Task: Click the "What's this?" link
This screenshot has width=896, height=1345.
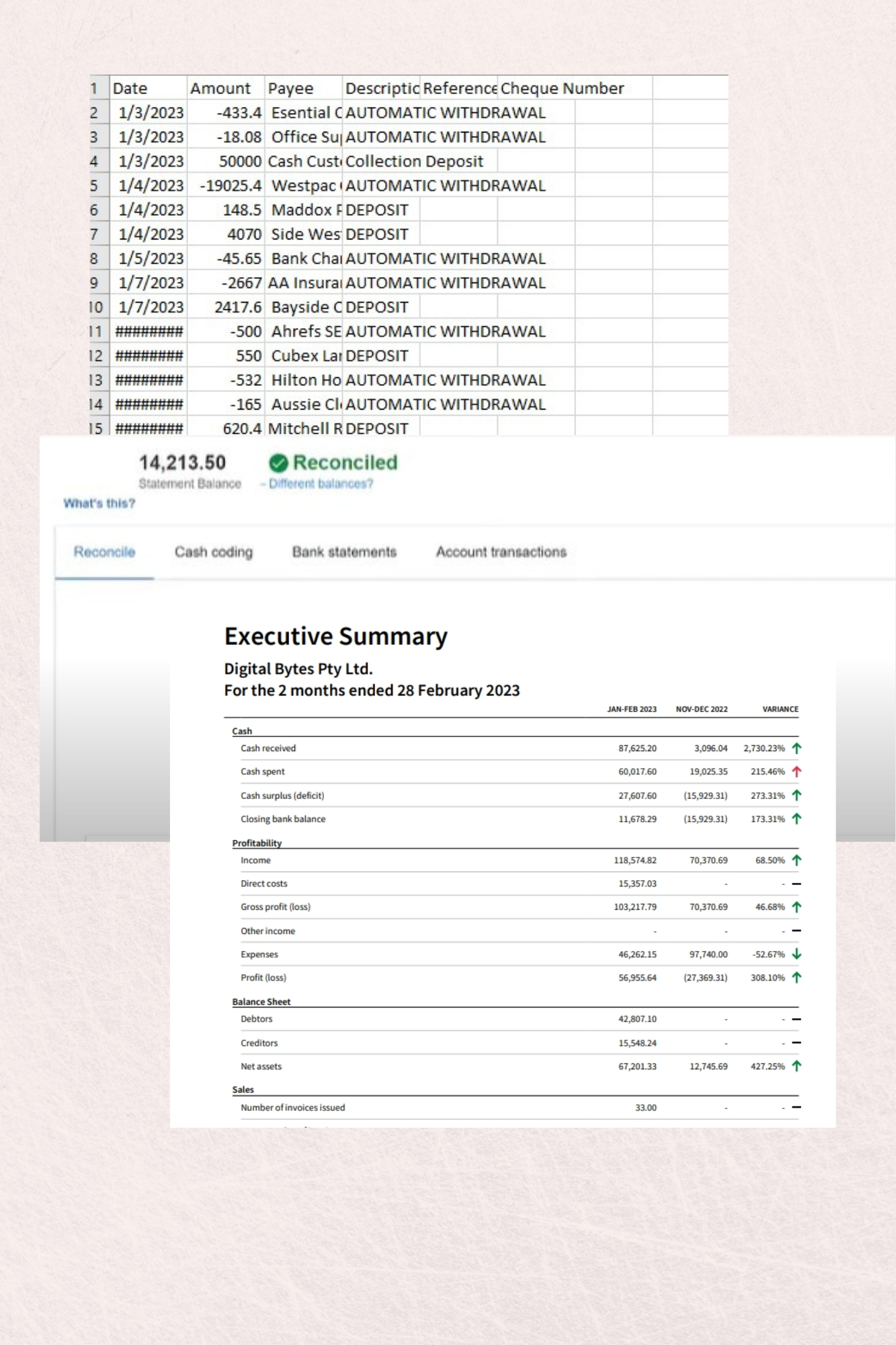Action: (99, 503)
